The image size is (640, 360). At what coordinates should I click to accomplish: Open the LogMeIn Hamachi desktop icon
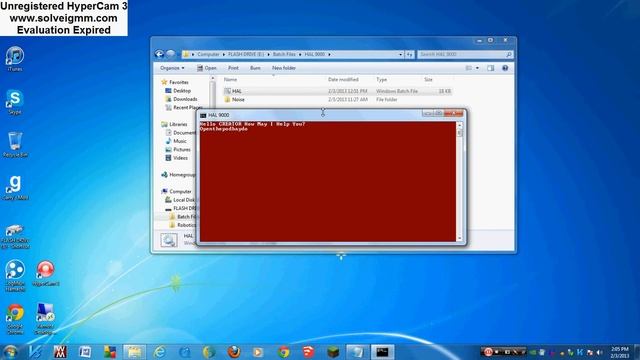(15, 276)
